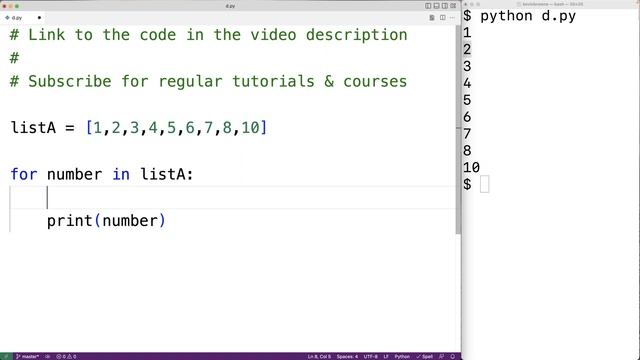Click the 'for' keyword
The width and height of the screenshot is (640, 360).
(x=24, y=174)
